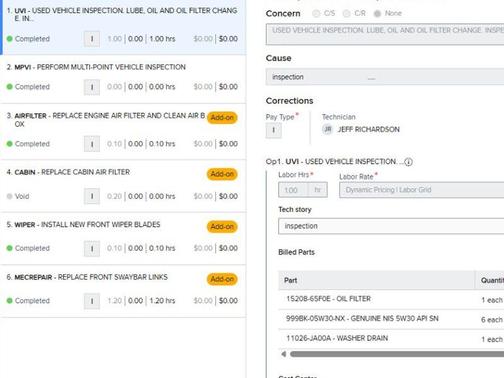
Task: Click the Labor Hrs 1.00 field
Action: click(293, 190)
